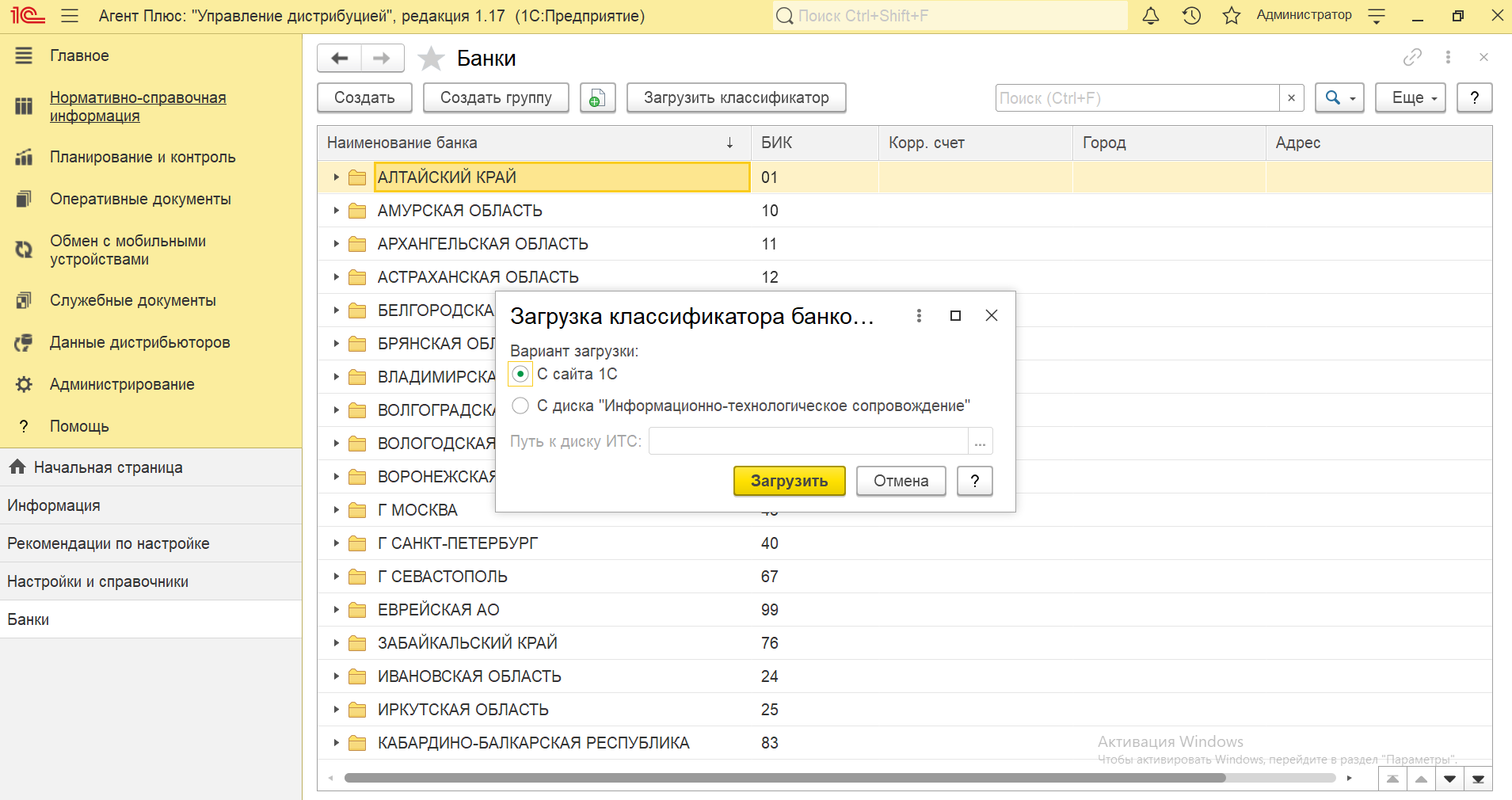Add Банки to favorites with star
The width and height of the screenshot is (1512, 800).
tap(431, 58)
